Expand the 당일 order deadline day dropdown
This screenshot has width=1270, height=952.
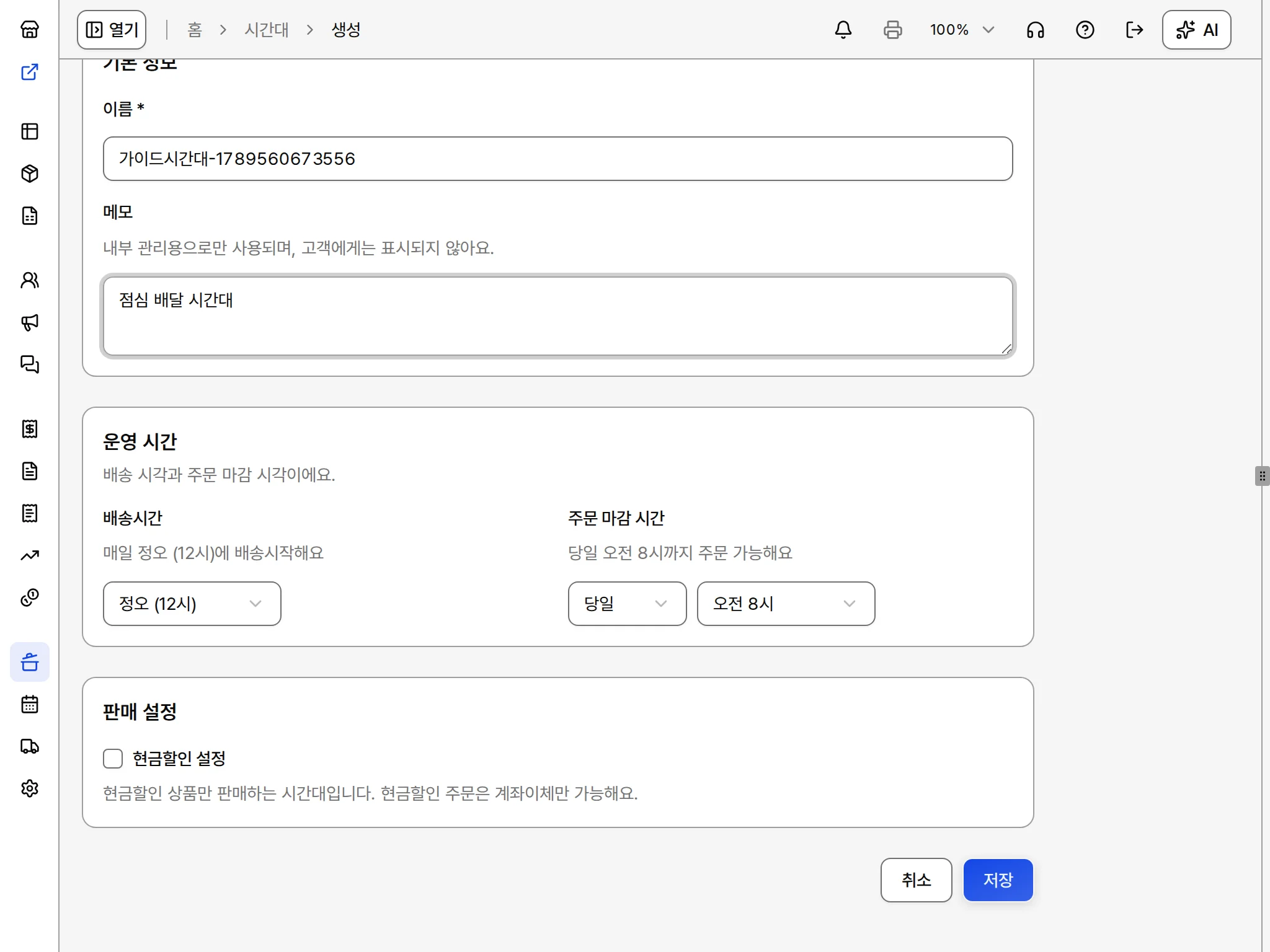click(628, 604)
